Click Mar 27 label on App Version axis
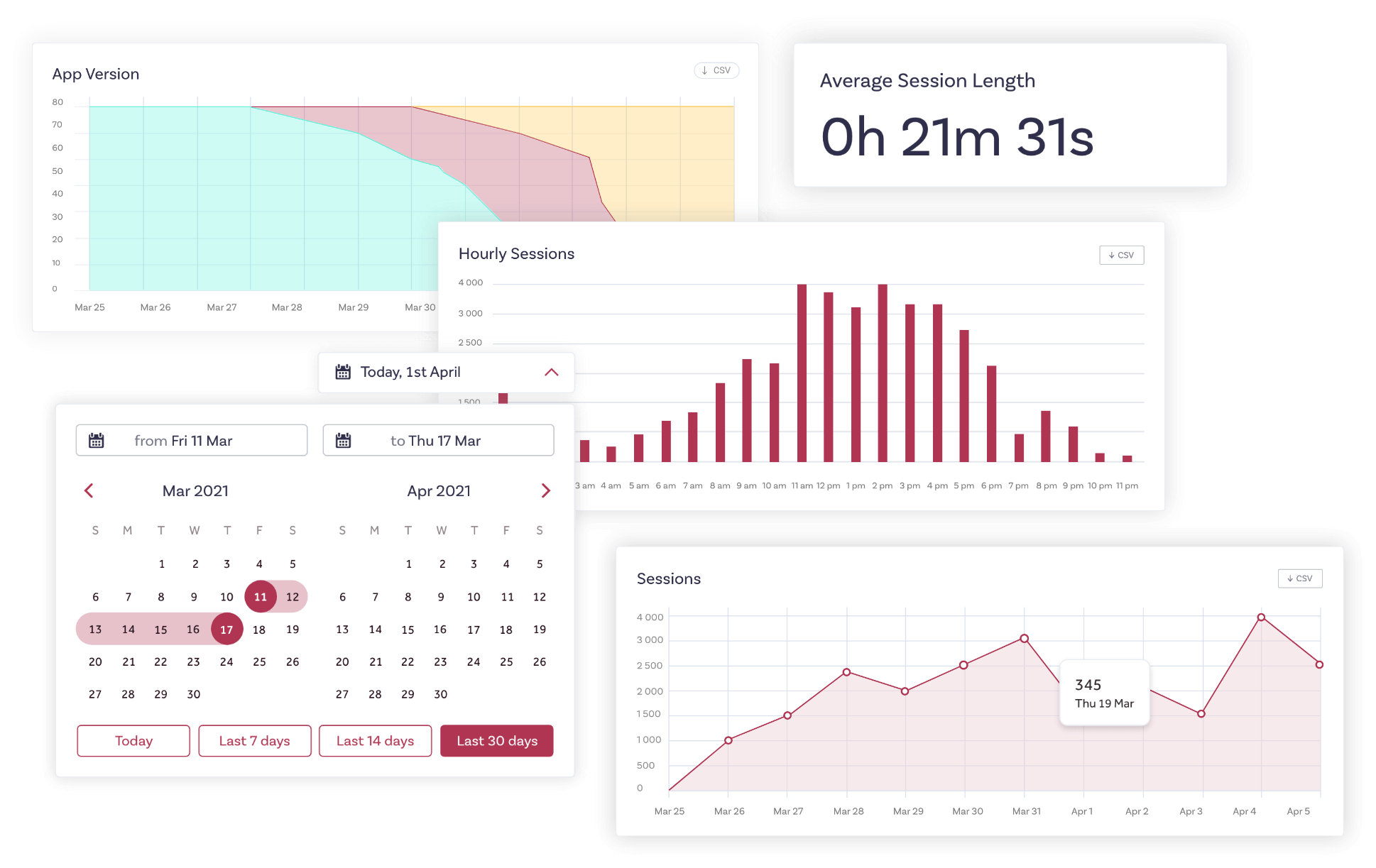This screenshot has width=1376, height=868. click(222, 307)
